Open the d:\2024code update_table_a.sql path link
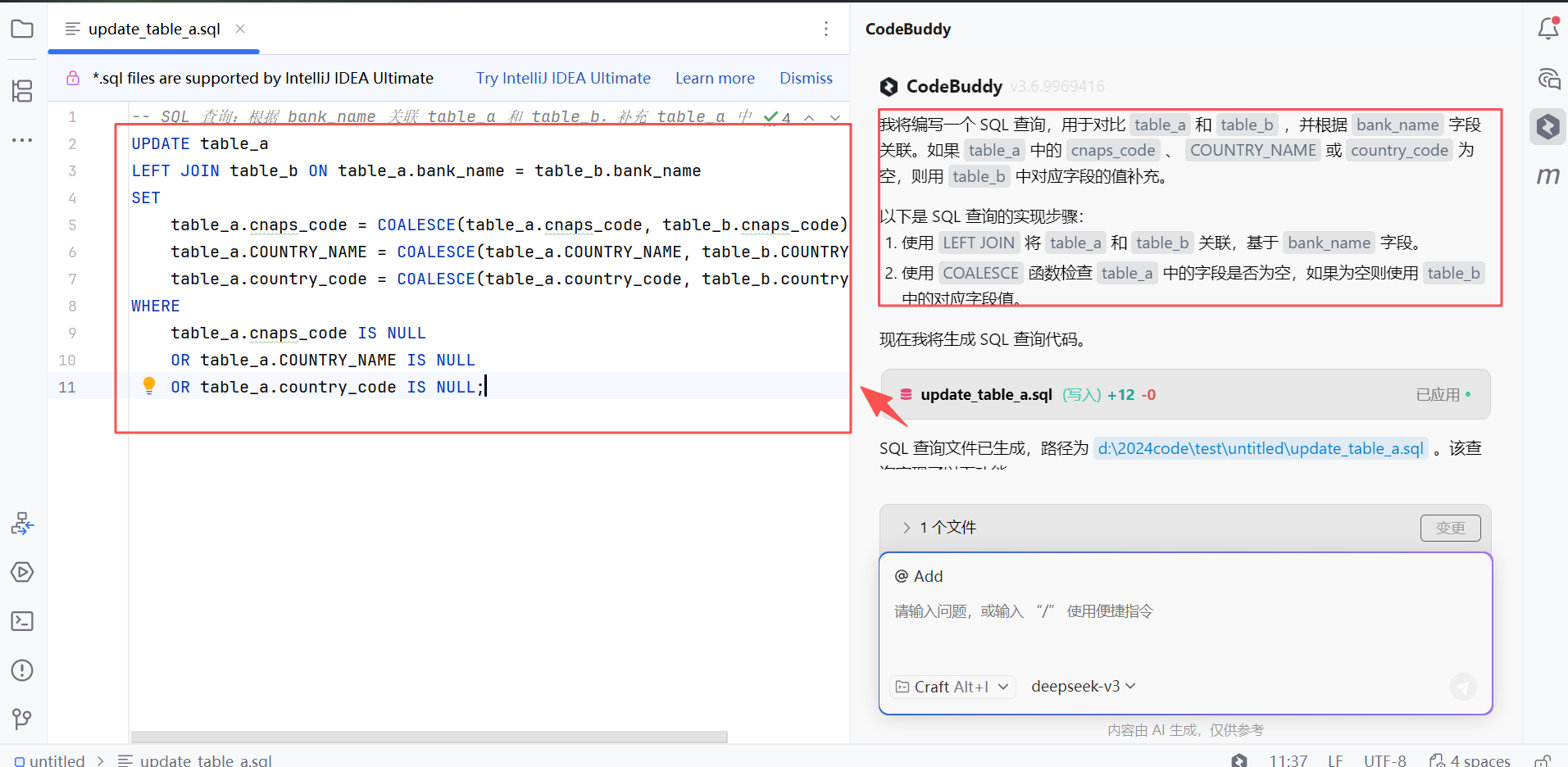 (1261, 448)
